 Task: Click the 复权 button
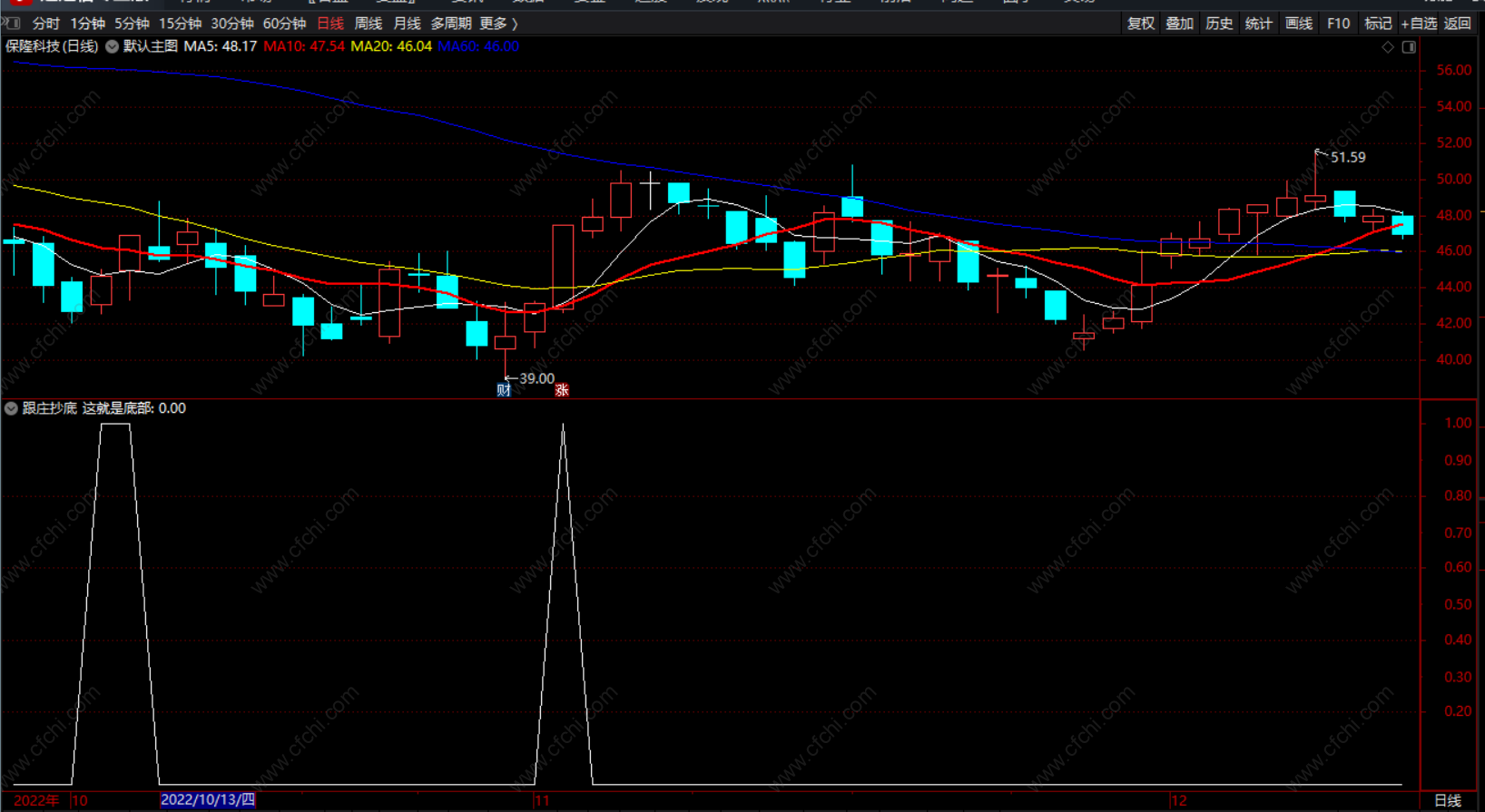pos(1141,24)
